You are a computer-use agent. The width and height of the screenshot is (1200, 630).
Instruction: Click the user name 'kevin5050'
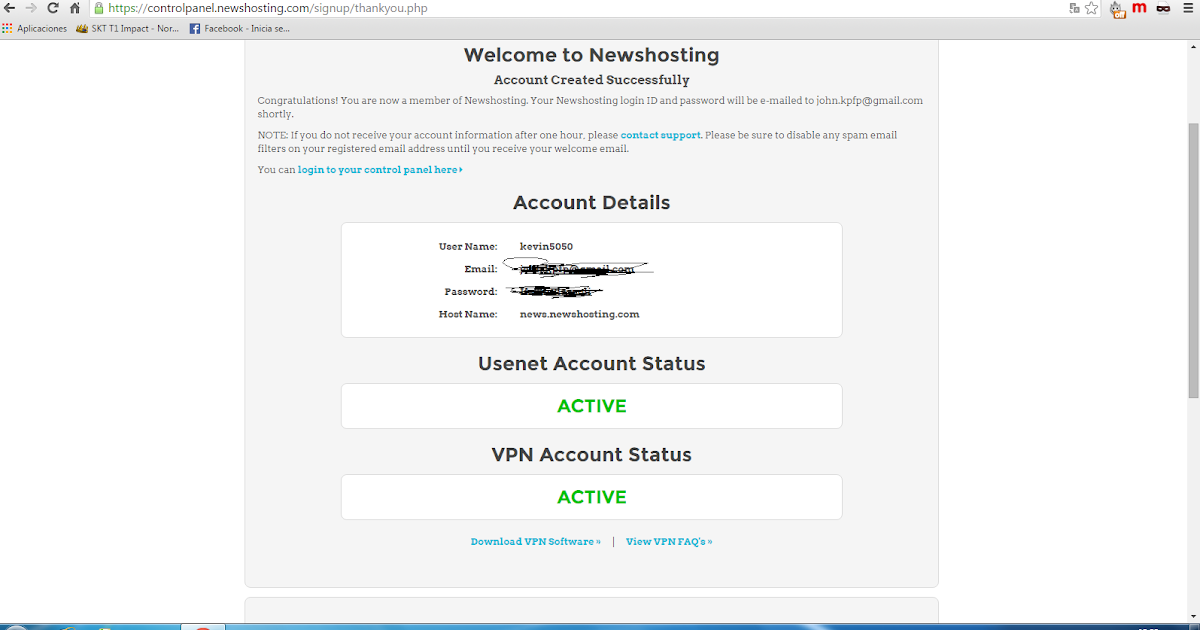click(546, 247)
